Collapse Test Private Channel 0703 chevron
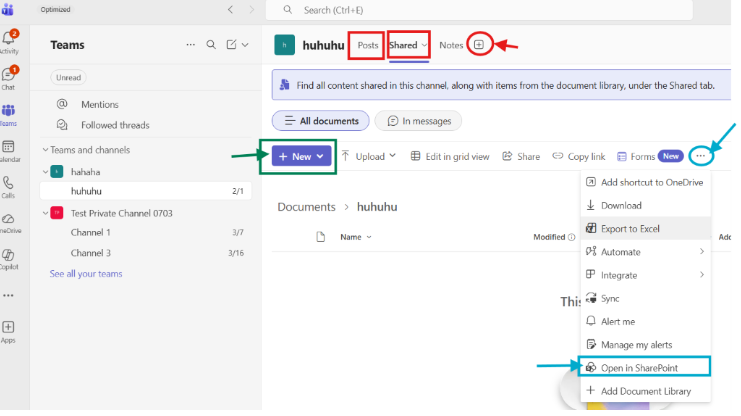This screenshot has height=416, width=741. pyautogui.click(x=45, y=213)
